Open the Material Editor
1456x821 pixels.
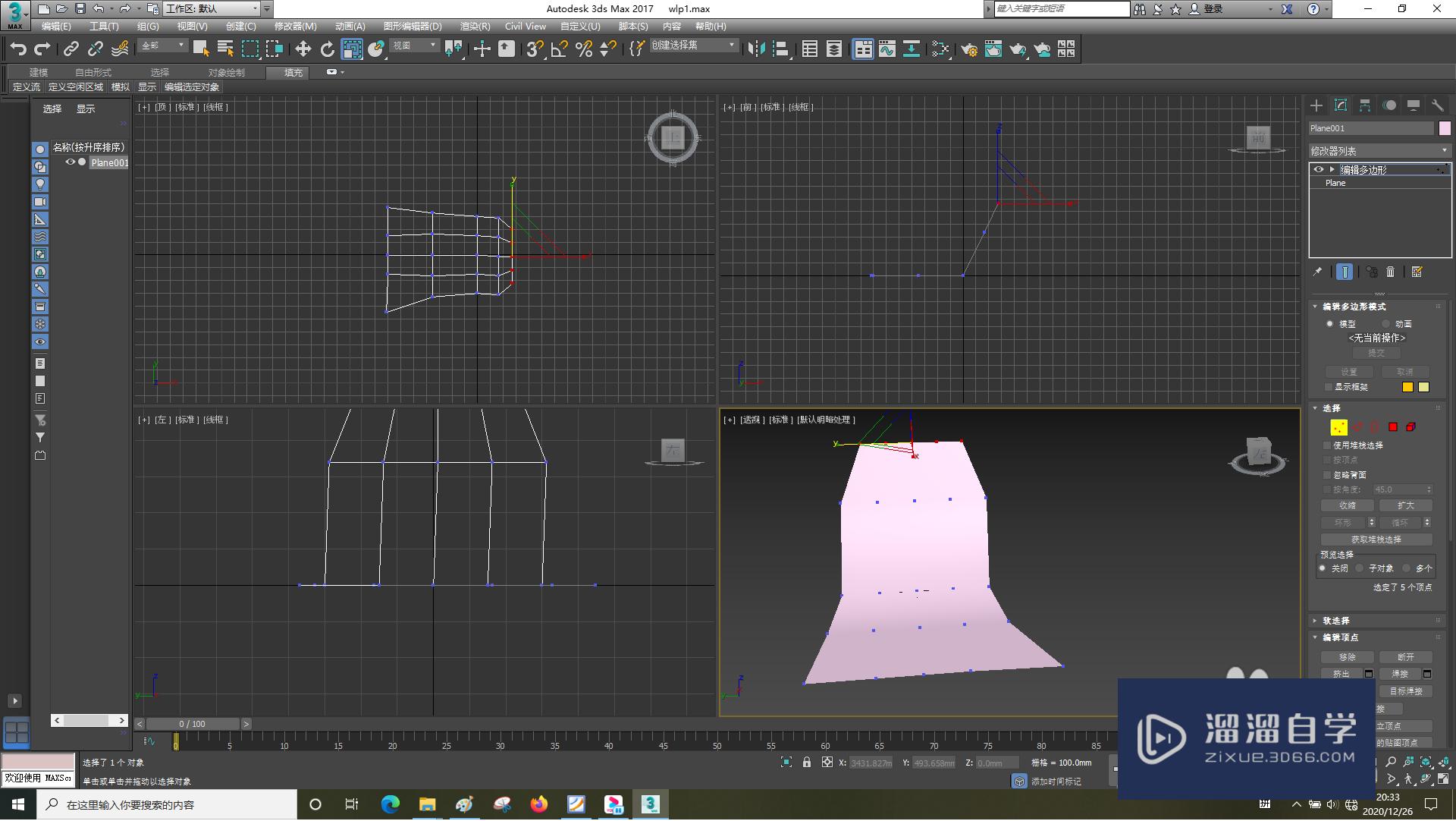pos(940,49)
